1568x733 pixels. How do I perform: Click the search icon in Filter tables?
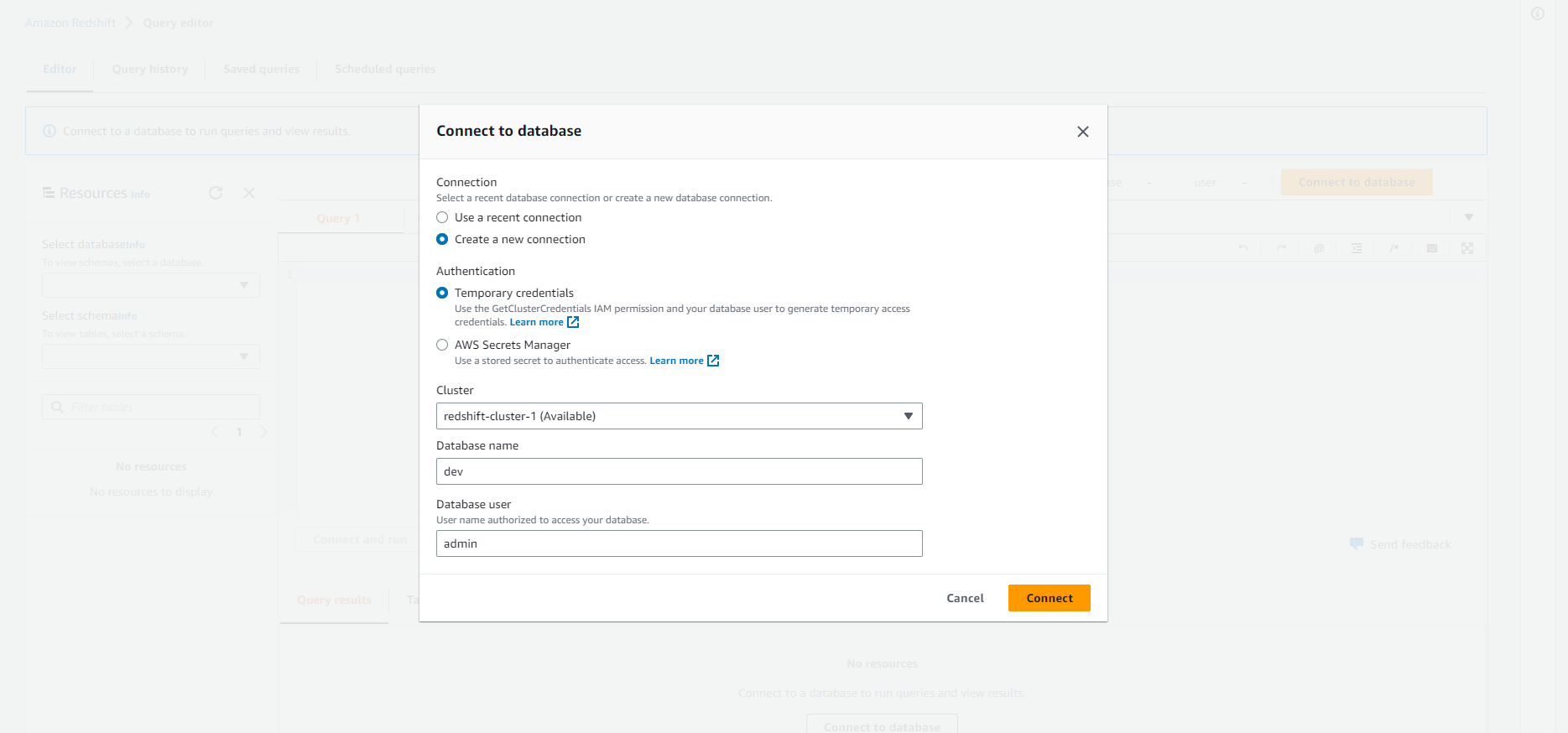(x=57, y=407)
